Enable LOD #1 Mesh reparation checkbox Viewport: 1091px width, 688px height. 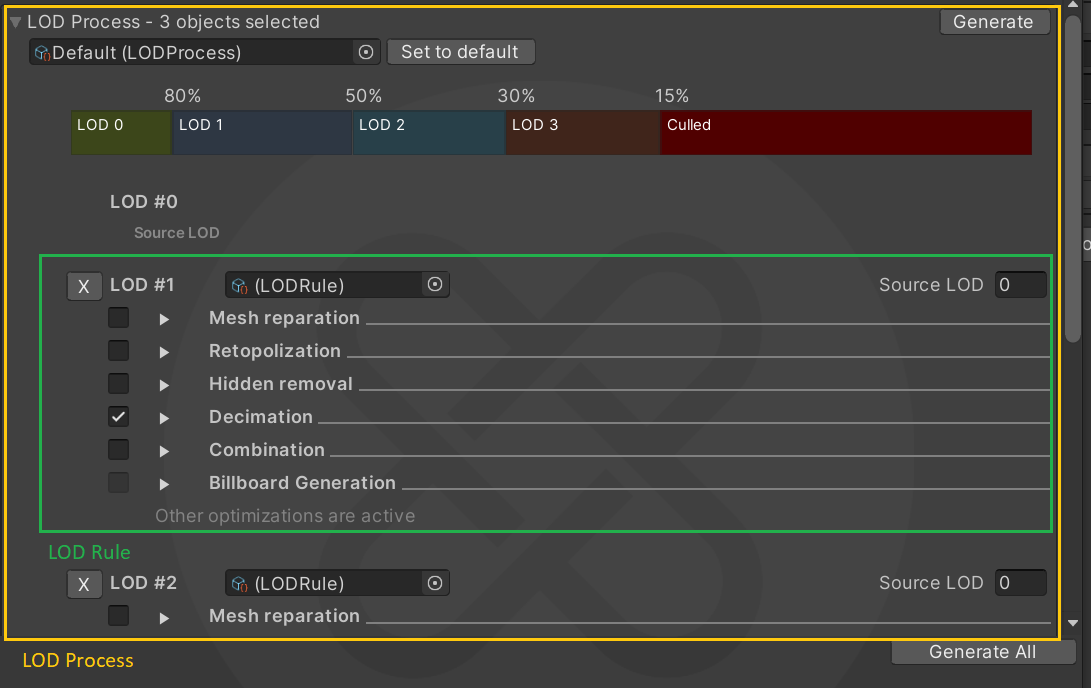click(x=118, y=318)
